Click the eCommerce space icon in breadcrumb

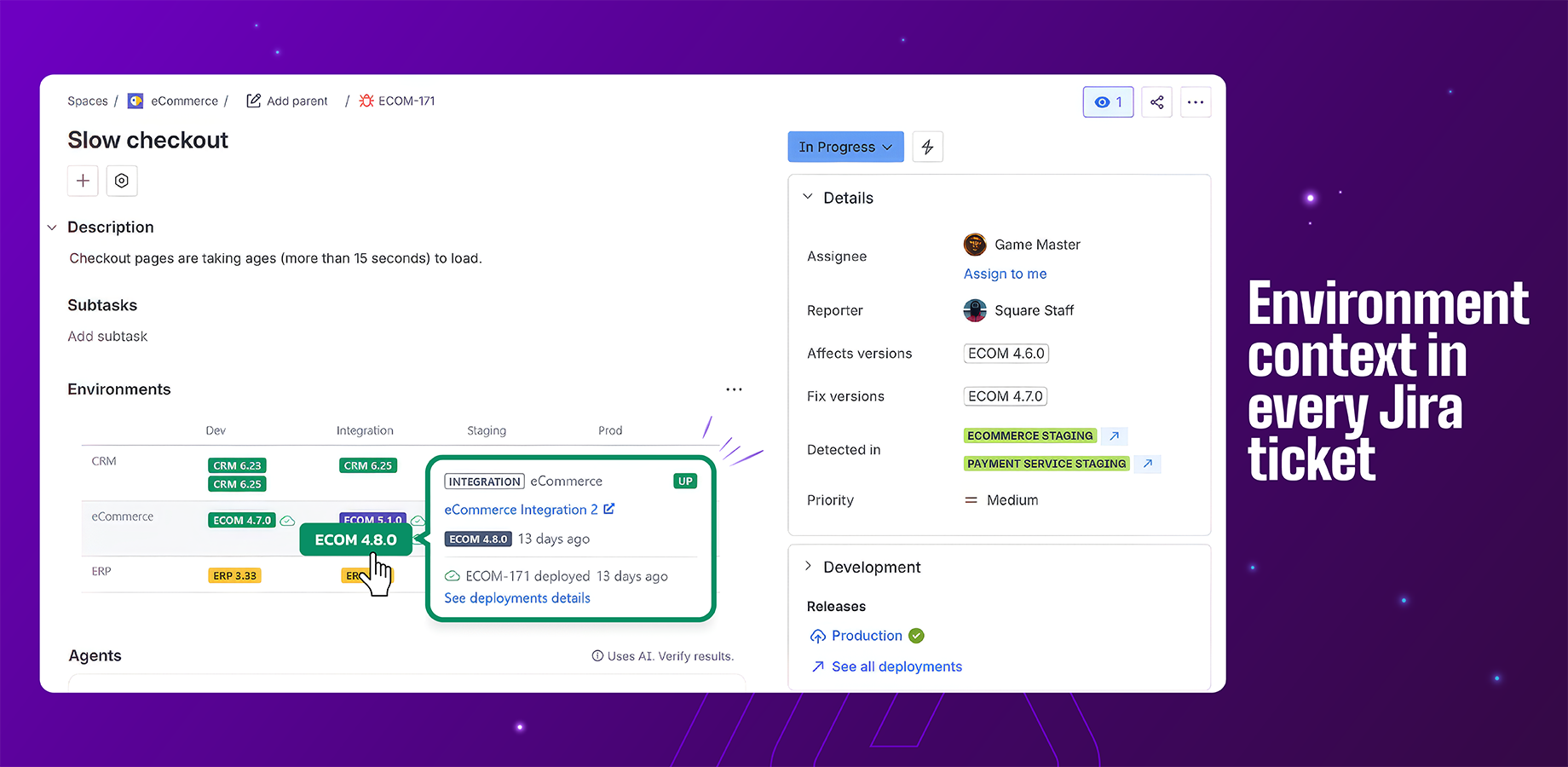(x=135, y=101)
